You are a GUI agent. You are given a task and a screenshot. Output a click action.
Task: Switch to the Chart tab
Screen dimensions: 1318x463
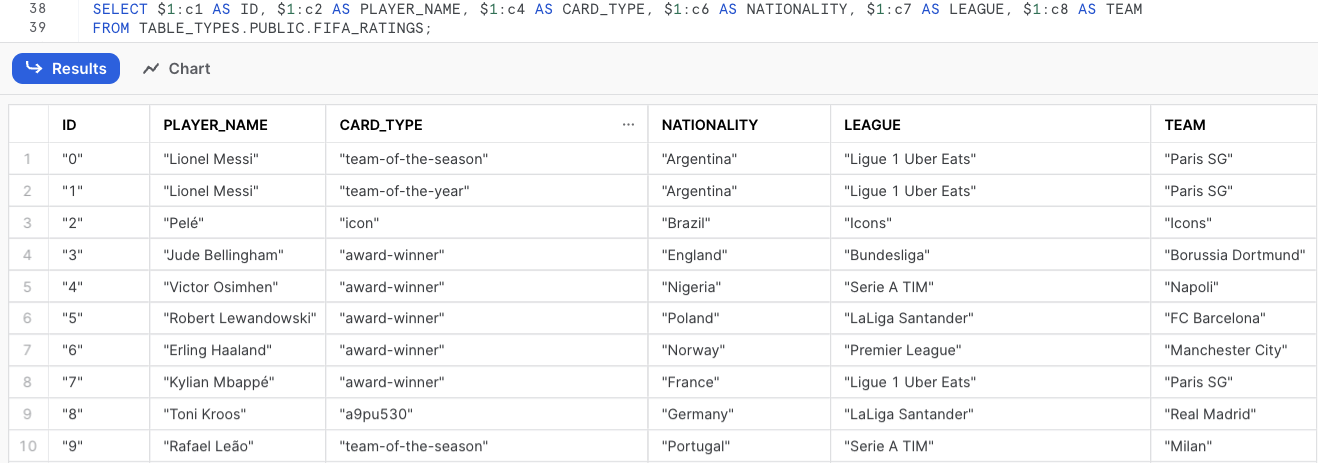point(177,68)
